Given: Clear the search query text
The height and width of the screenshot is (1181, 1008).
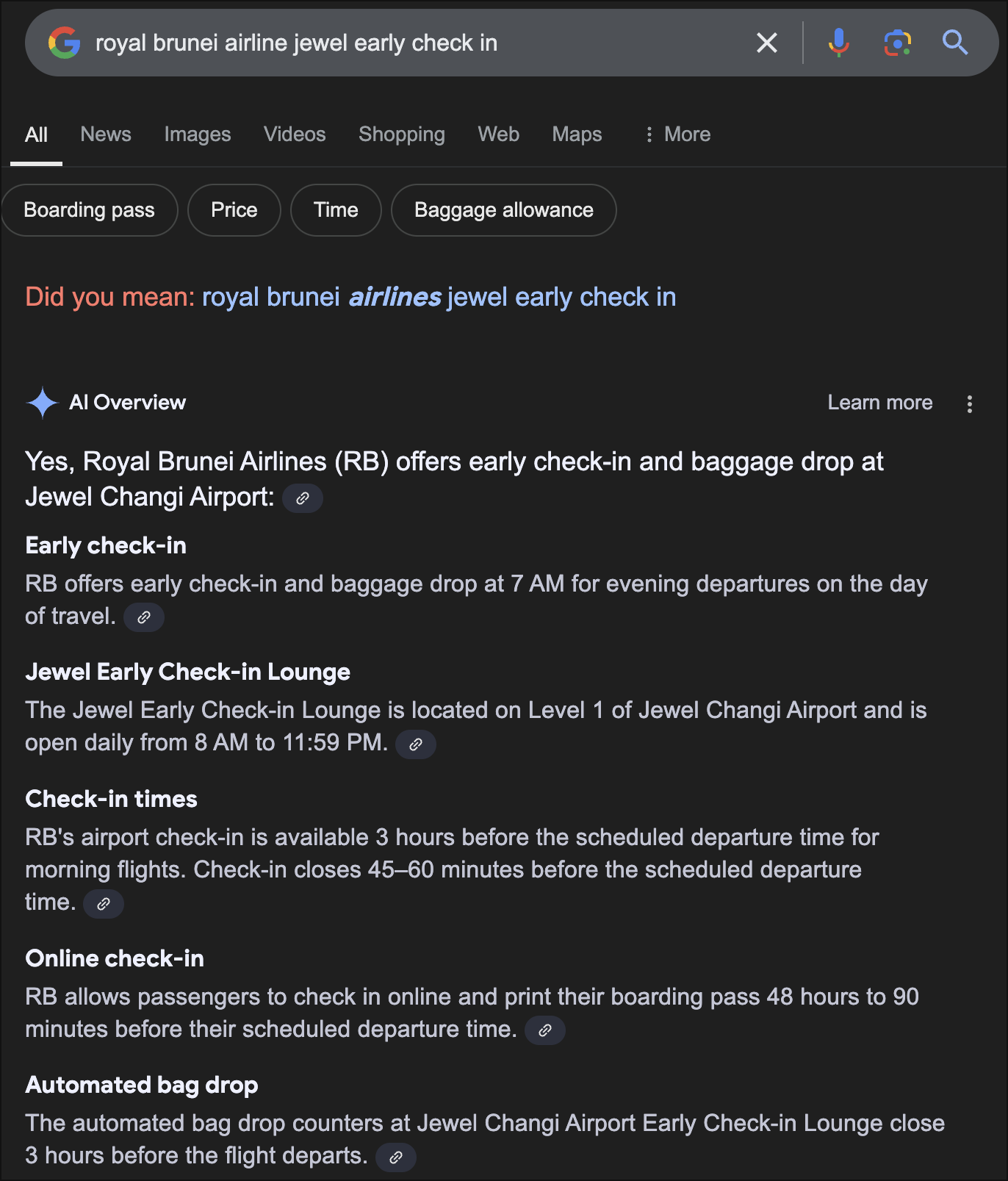Looking at the screenshot, I should [766, 43].
